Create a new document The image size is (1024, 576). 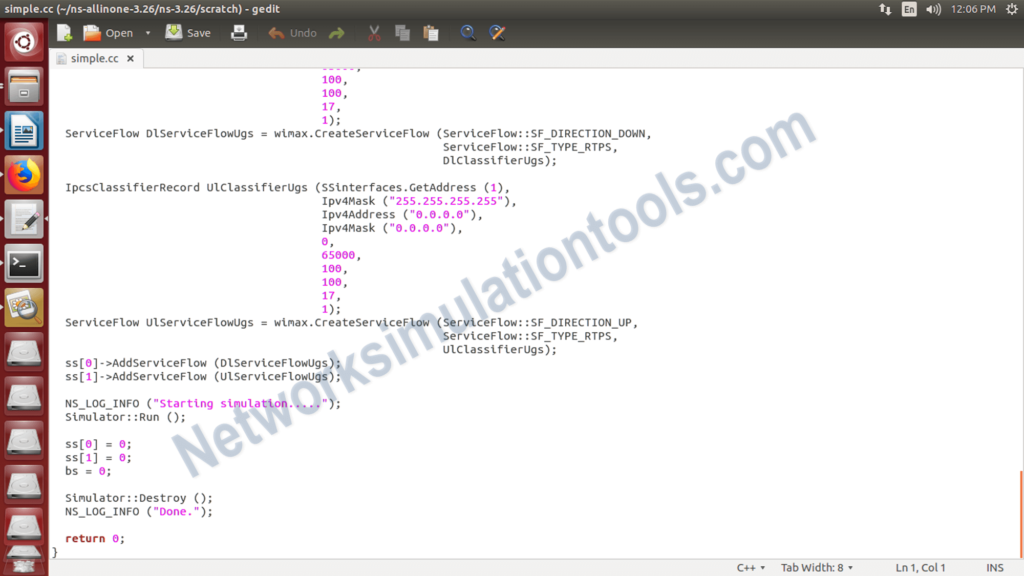[63, 32]
